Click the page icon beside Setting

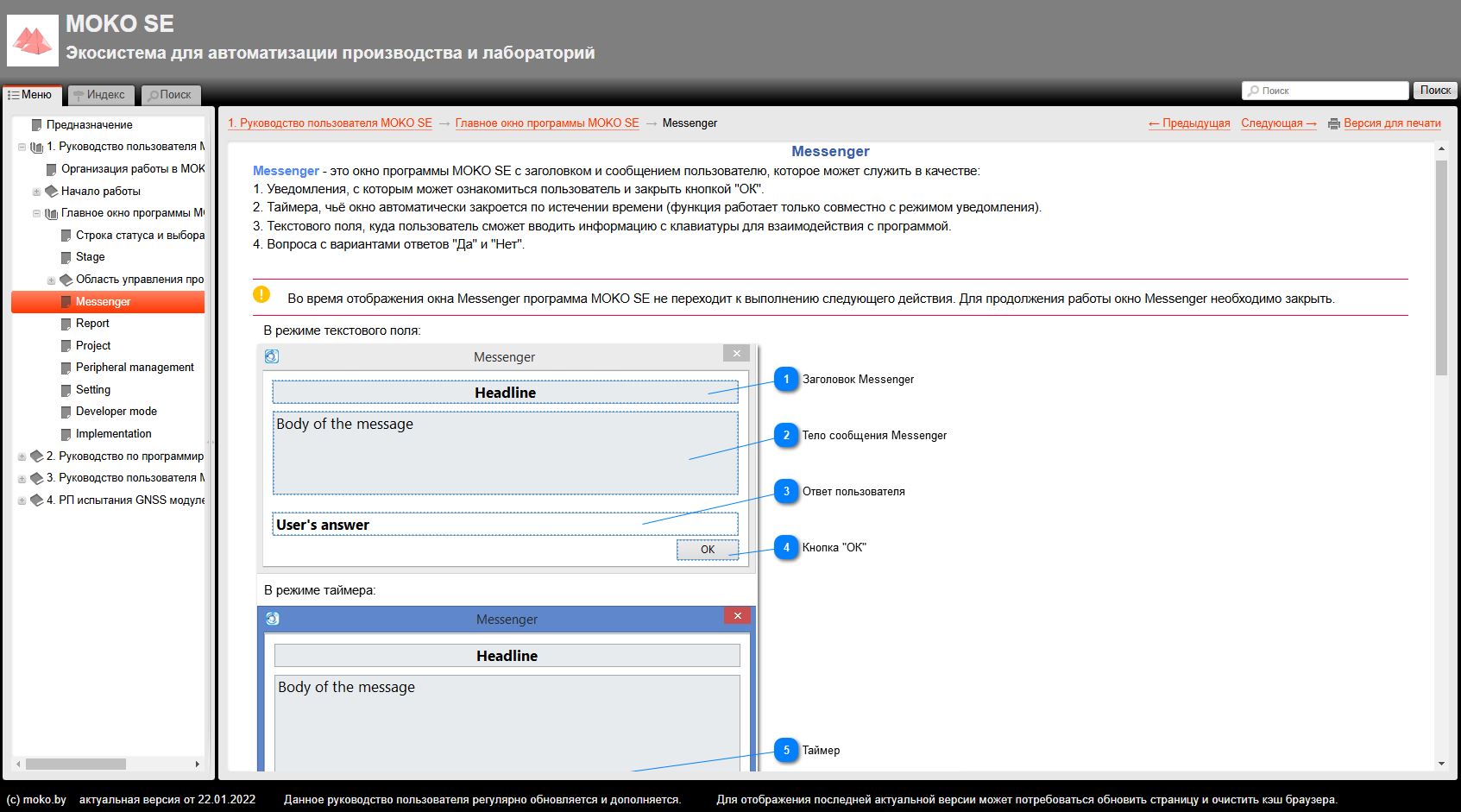point(66,390)
